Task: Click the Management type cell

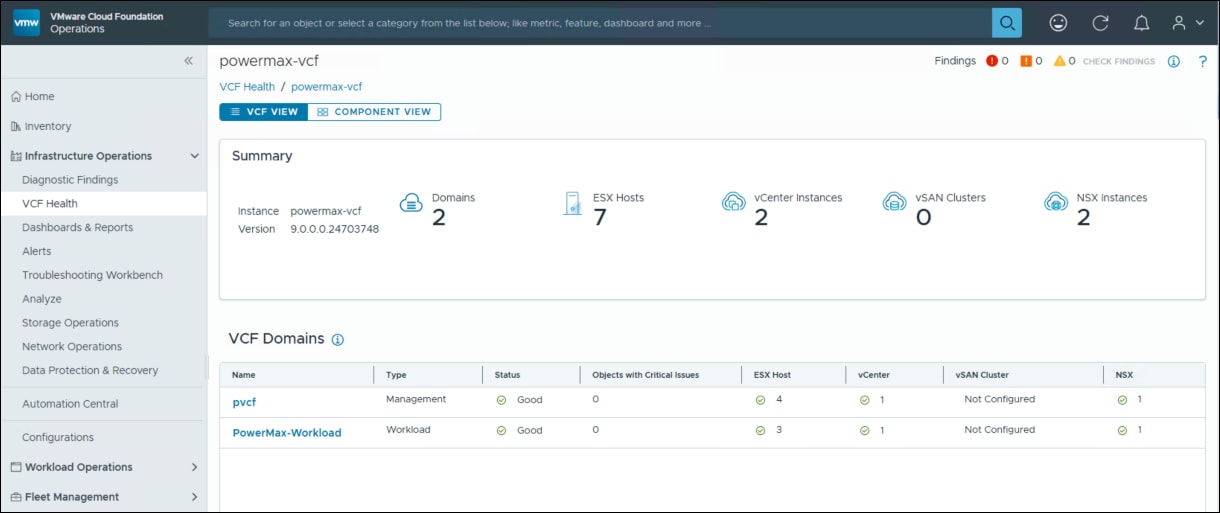Action: pos(416,399)
